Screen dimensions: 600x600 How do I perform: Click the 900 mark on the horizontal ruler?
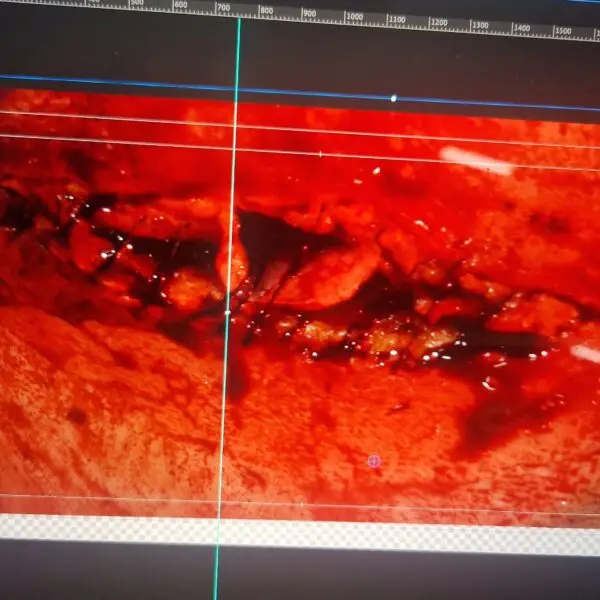[x=309, y=14]
